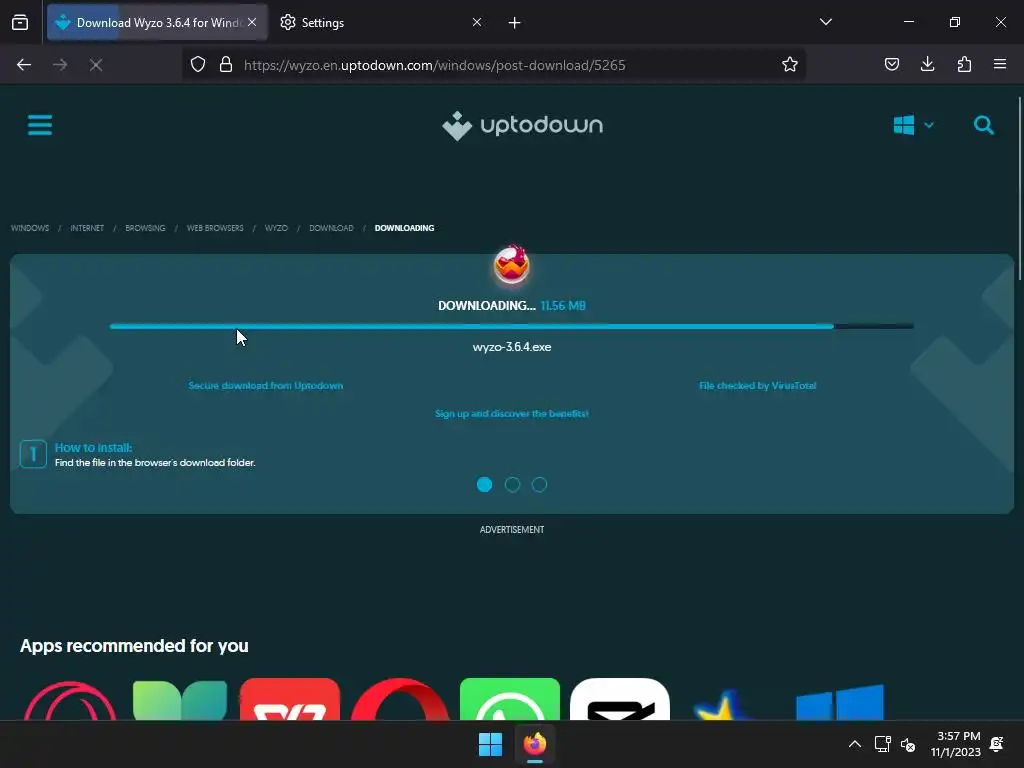Go to the WYZO breadcrumb
The image size is (1024, 768).
(276, 228)
